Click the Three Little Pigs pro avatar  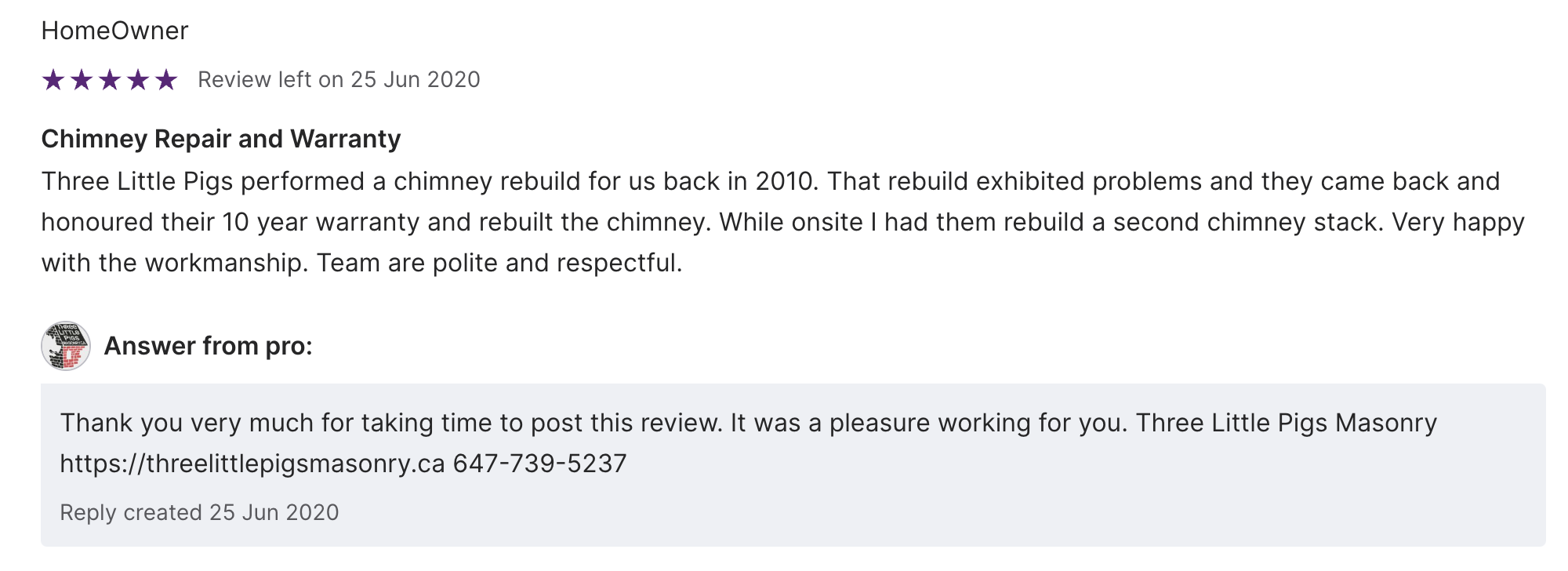(66, 346)
